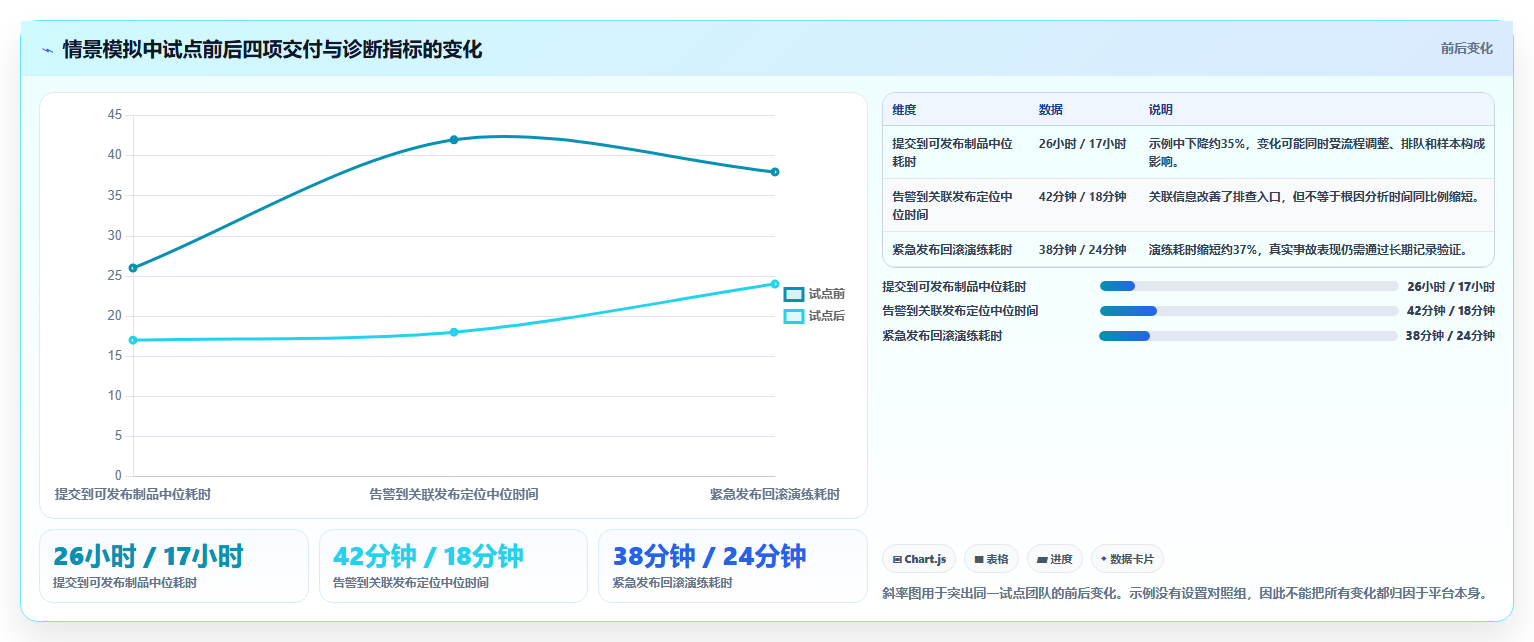Click the y-axis tick label 45
The image size is (1534, 642).
tap(115, 115)
